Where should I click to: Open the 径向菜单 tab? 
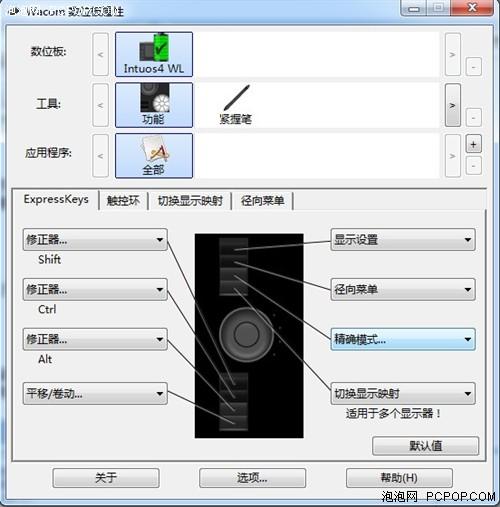[x=263, y=201]
